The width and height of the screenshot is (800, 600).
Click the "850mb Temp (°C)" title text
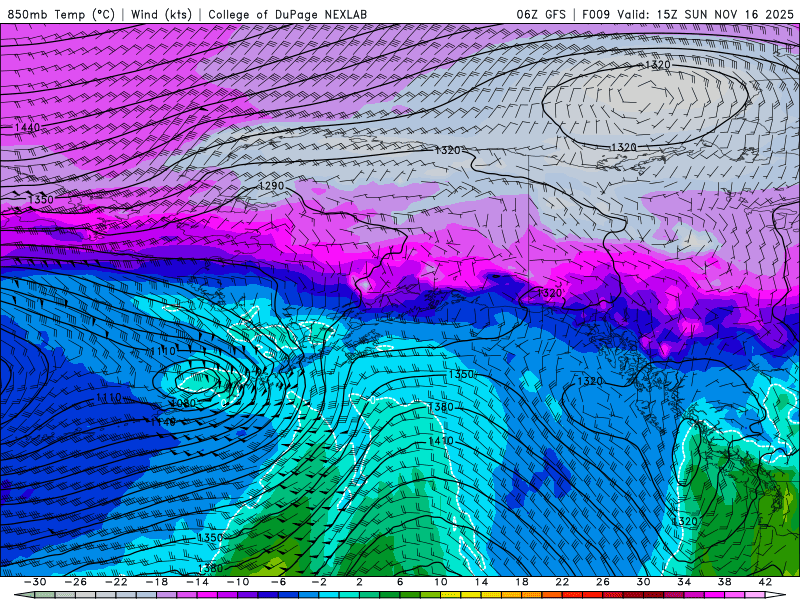pyautogui.click(x=61, y=14)
